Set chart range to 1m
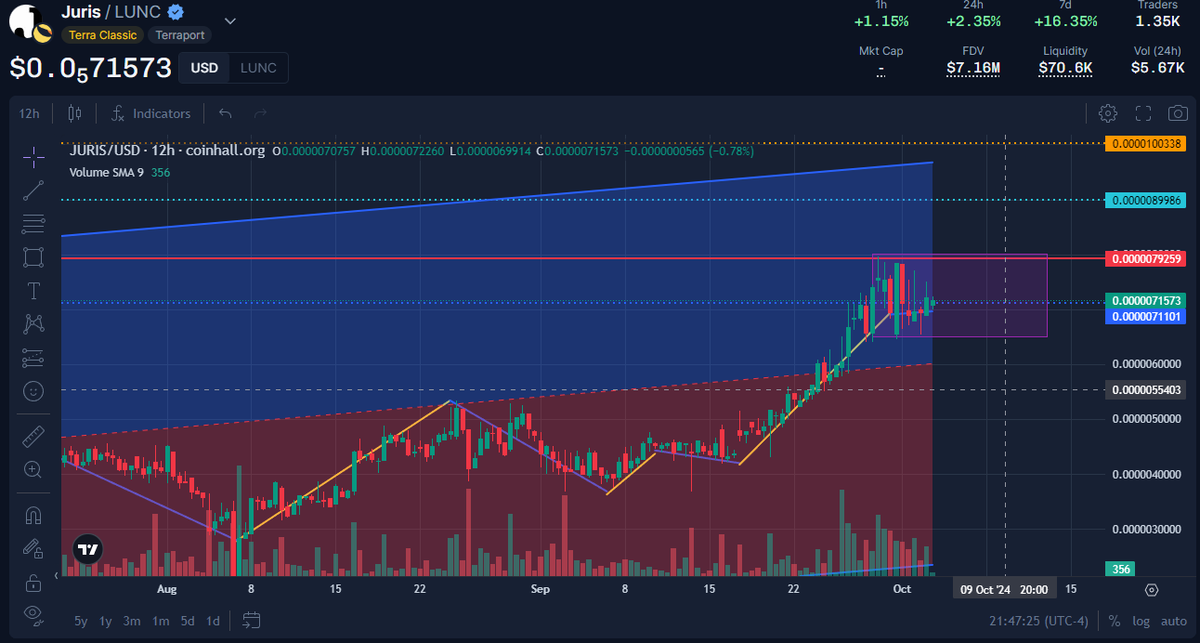The width and height of the screenshot is (1200, 643). (x=160, y=620)
